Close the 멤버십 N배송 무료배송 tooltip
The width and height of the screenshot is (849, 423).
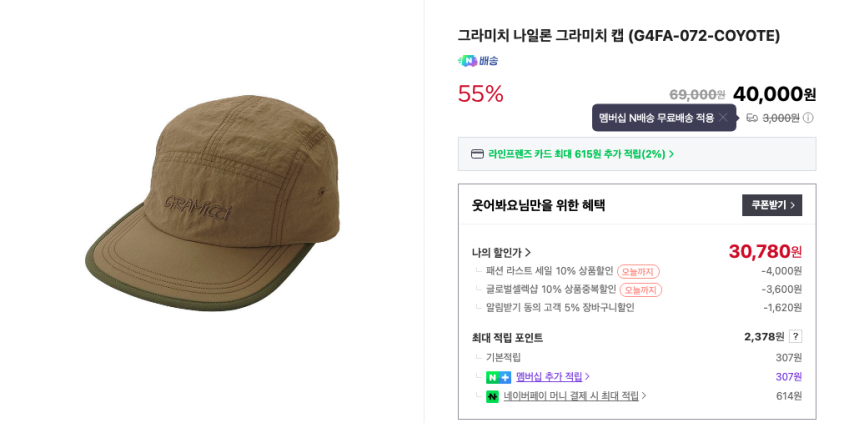[x=723, y=117]
